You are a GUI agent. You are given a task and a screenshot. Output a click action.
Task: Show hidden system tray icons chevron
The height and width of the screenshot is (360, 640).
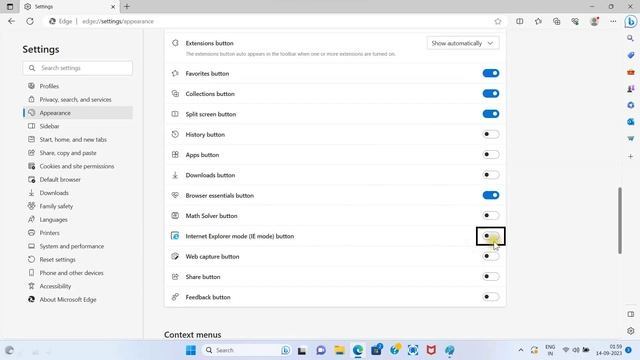(520, 350)
